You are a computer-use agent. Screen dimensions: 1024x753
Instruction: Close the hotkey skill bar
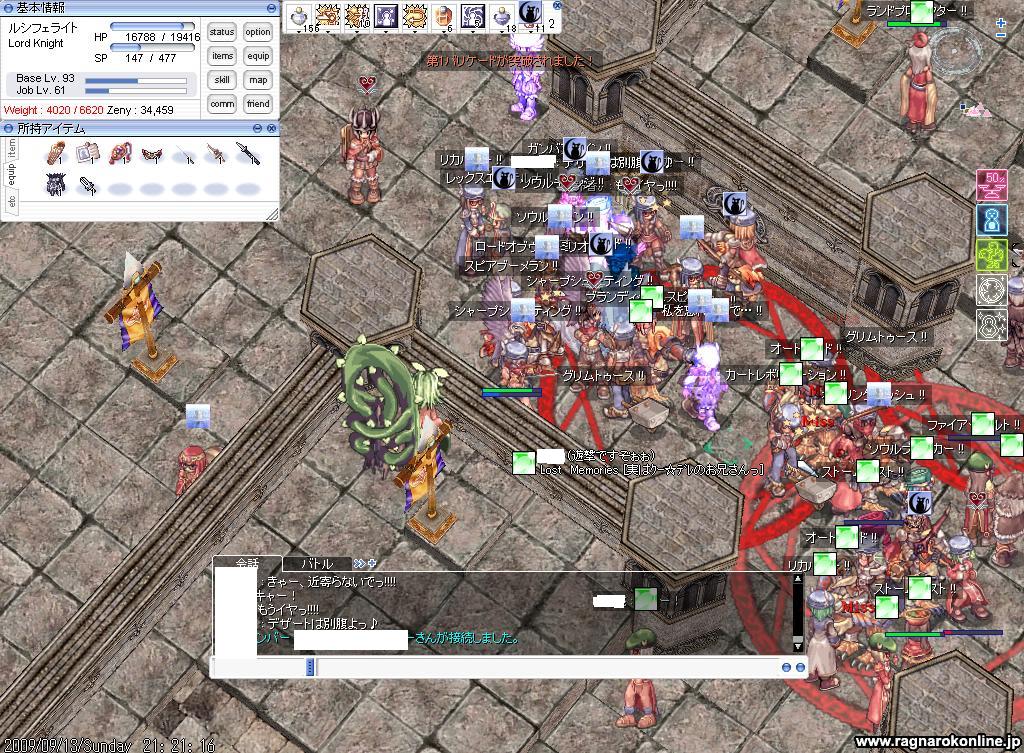point(557,6)
